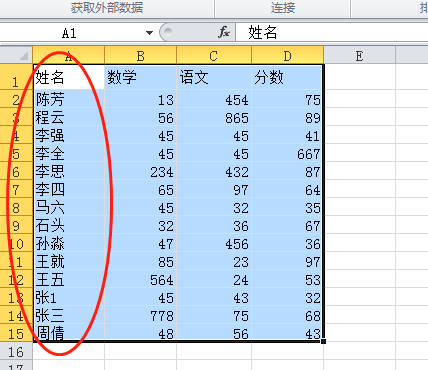The height and width of the screenshot is (370, 428).
Task: Click the name cell 石头
Action: click(69, 225)
